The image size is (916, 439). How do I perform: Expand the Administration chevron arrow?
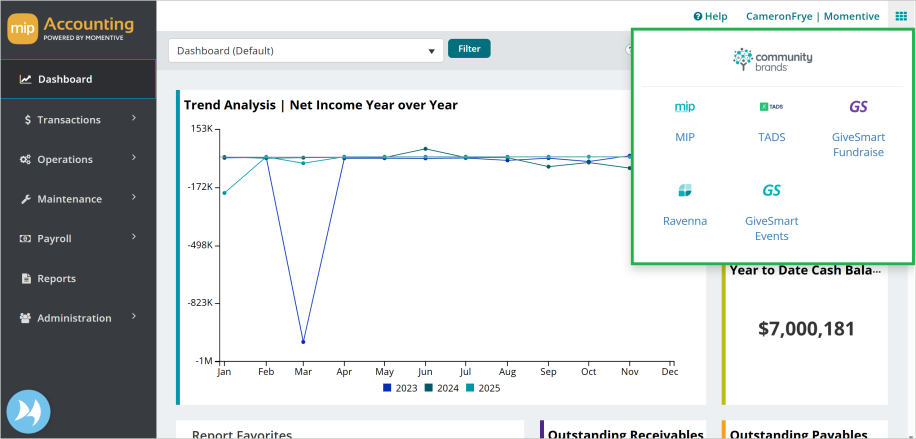click(x=134, y=316)
